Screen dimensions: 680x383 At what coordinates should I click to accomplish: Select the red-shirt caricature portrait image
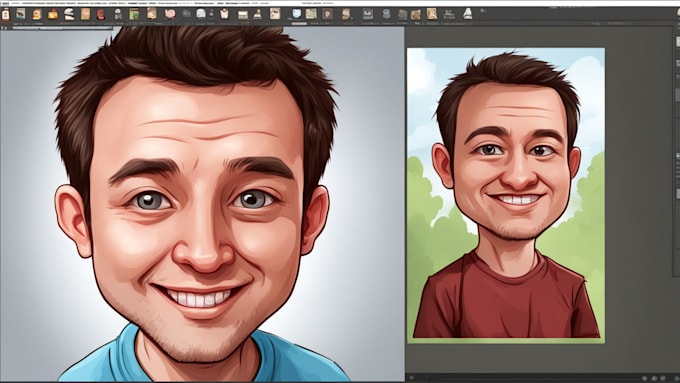click(506, 195)
